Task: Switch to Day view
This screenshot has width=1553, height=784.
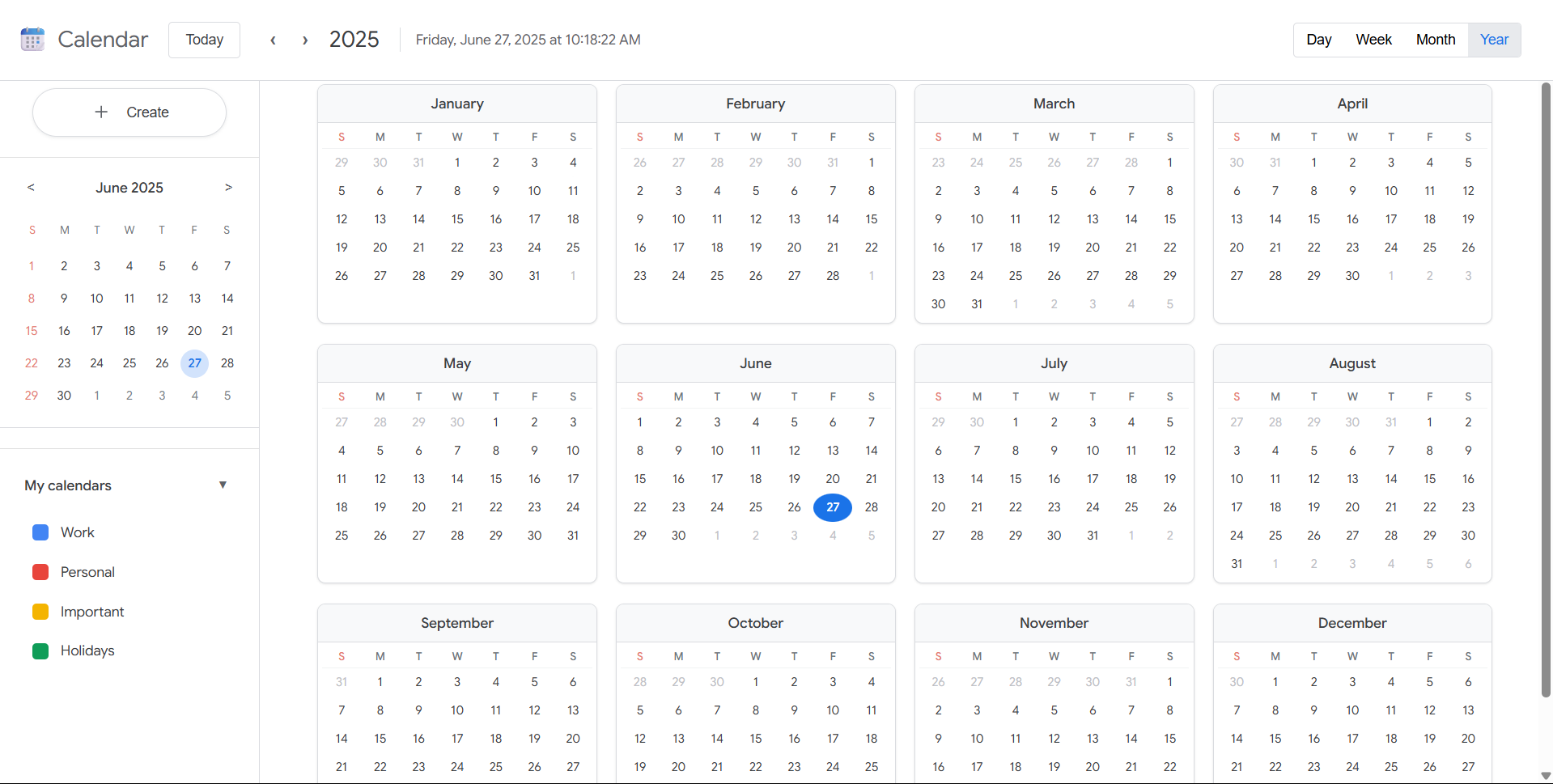Action: (1319, 40)
